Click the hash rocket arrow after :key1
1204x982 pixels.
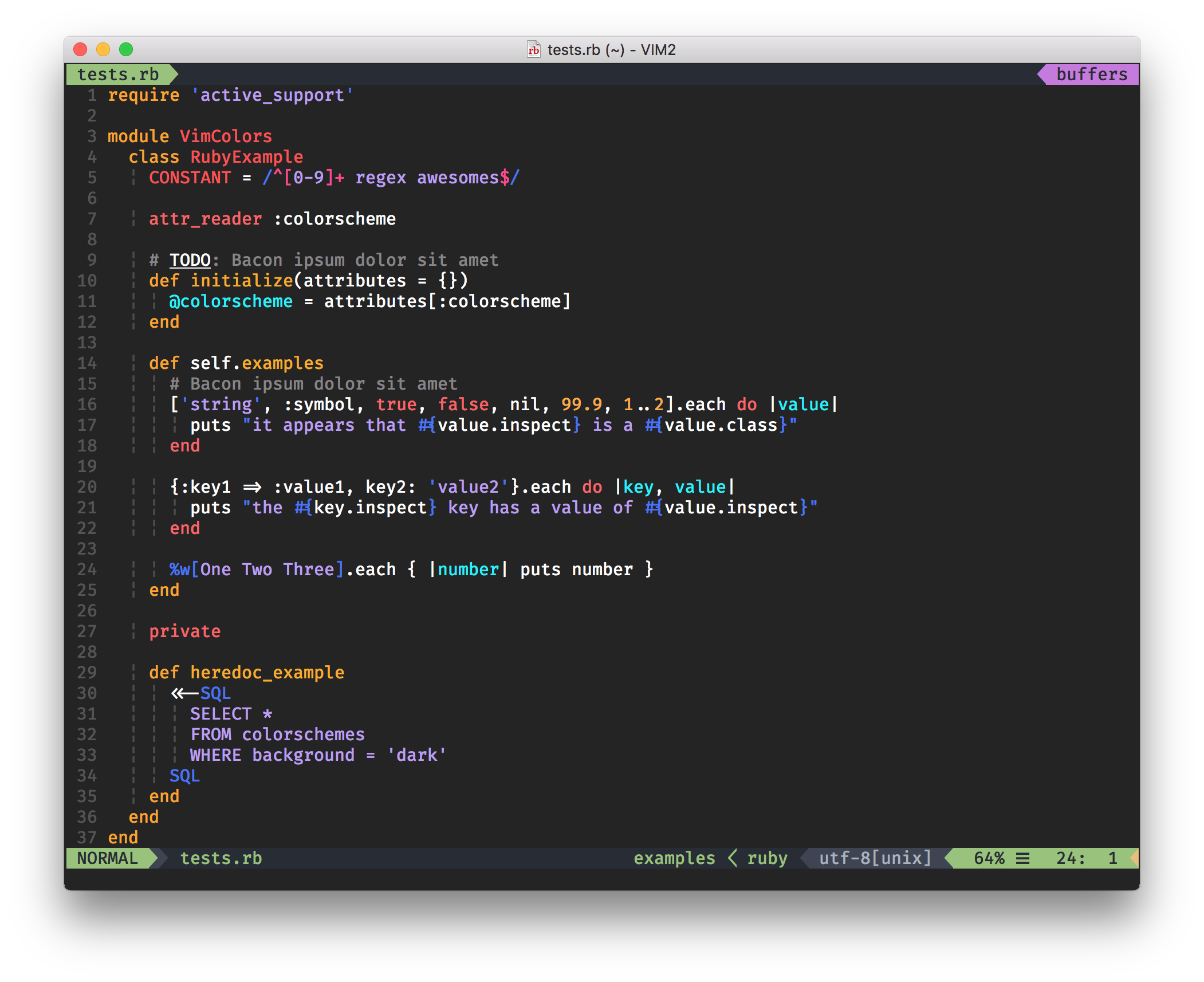[252, 488]
